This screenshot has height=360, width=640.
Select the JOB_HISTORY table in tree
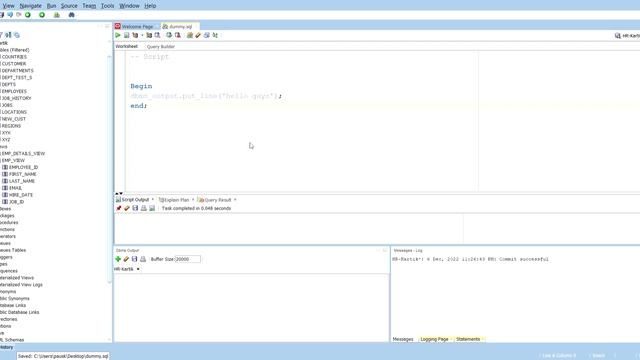click(x=16, y=98)
